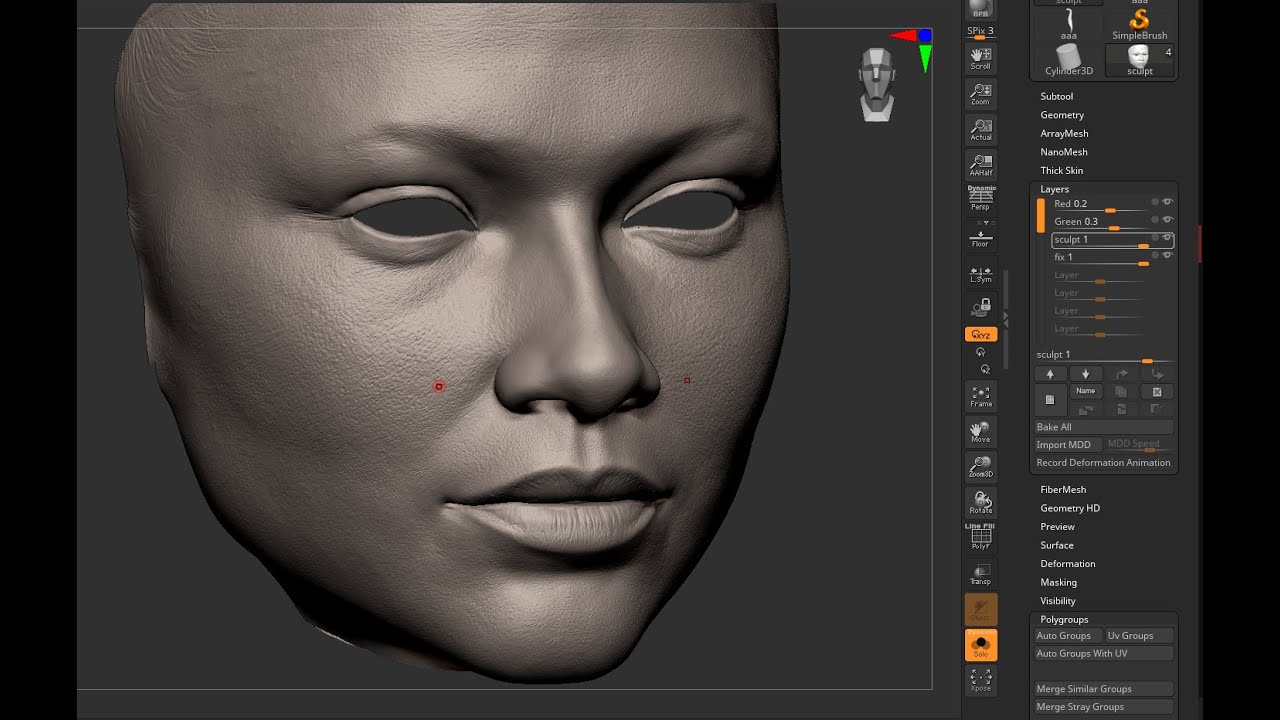1280x720 pixels.
Task: Click the Import MDD button
Action: [1068, 445]
